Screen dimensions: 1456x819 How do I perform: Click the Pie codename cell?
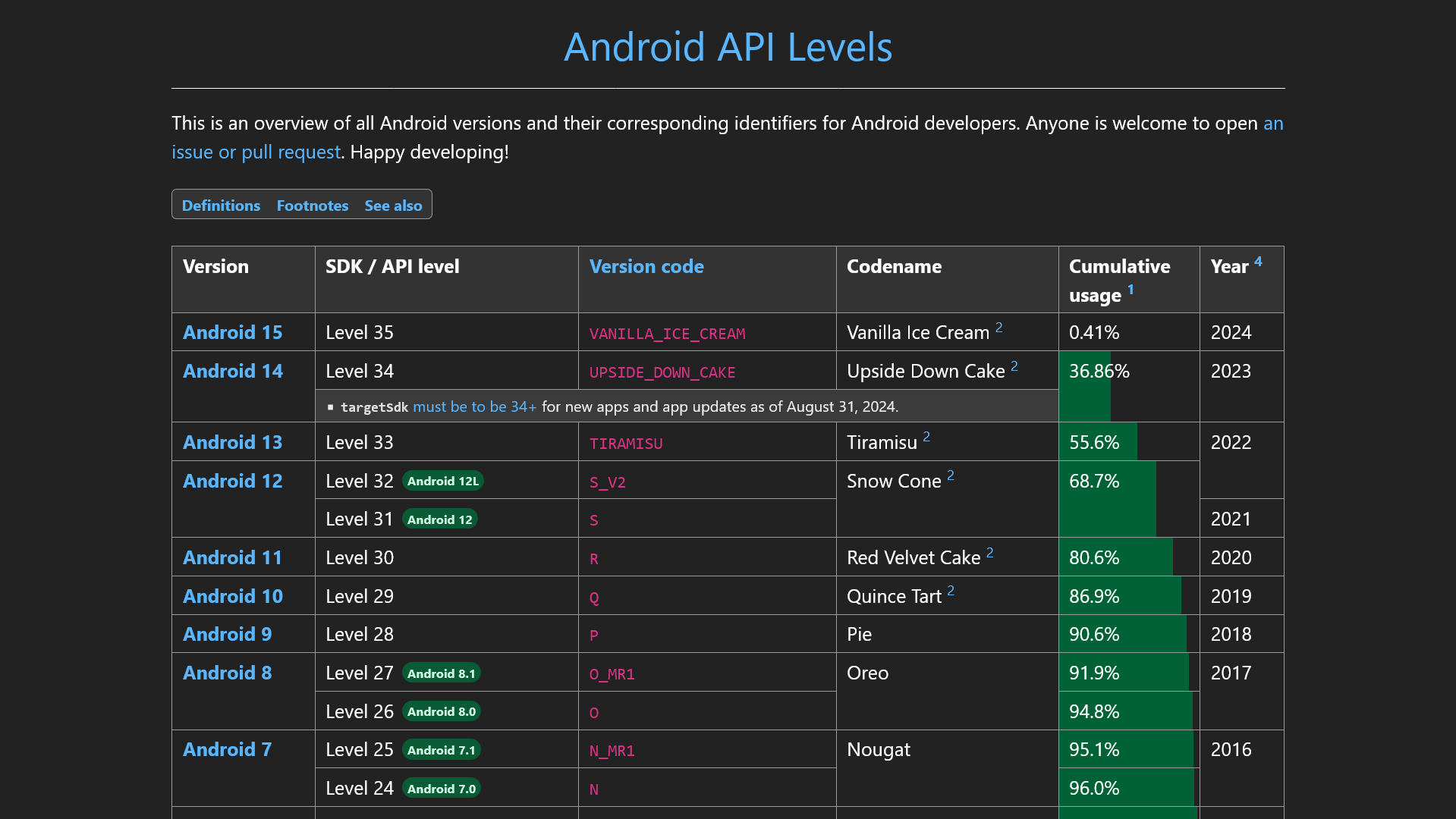pos(948,634)
